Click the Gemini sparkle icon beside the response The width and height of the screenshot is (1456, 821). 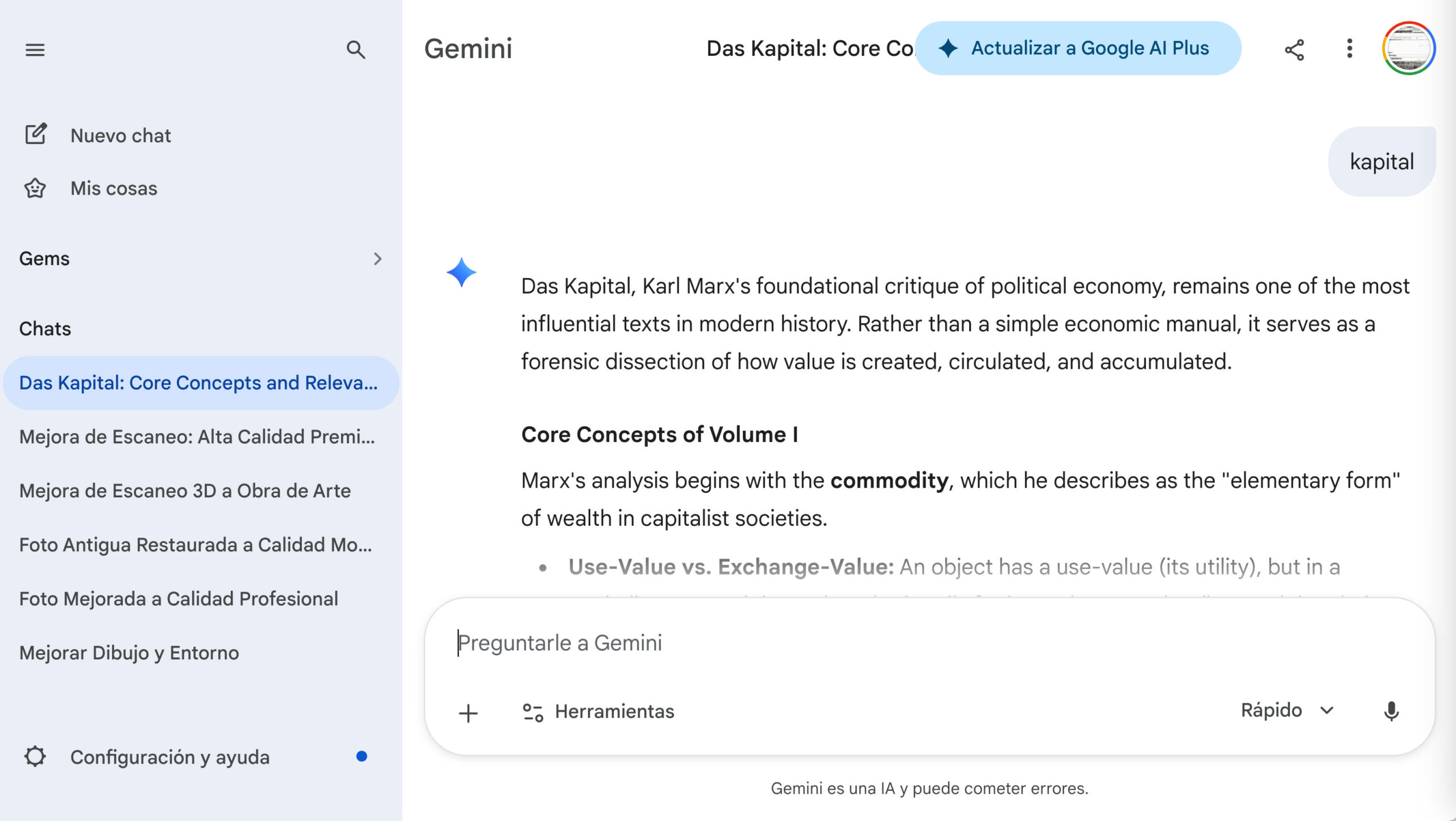(x=461, y=272)
